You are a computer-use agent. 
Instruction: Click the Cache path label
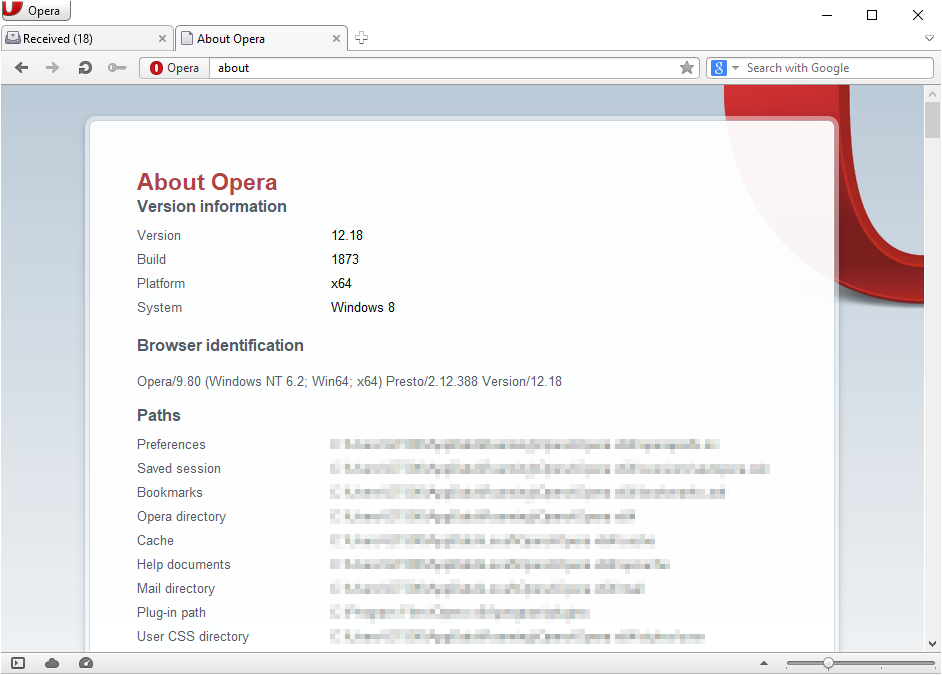pos(155,540)
